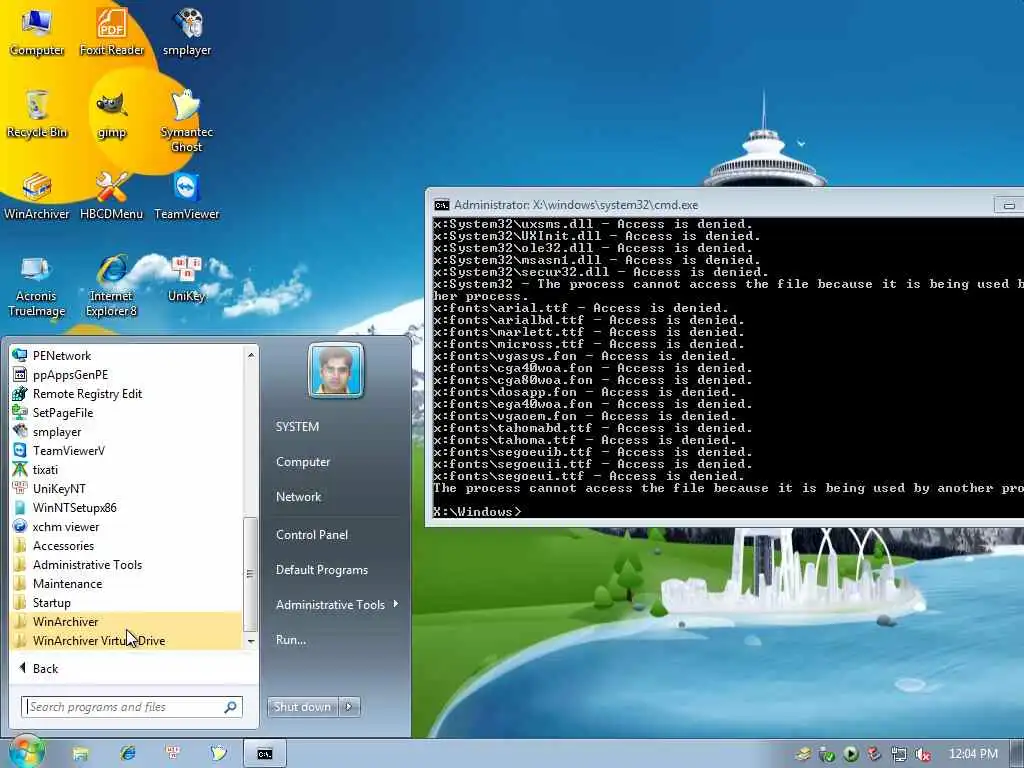1024x768 pixels.
Task: Click programs list scroll up arrow
Action: click(251, 355)
